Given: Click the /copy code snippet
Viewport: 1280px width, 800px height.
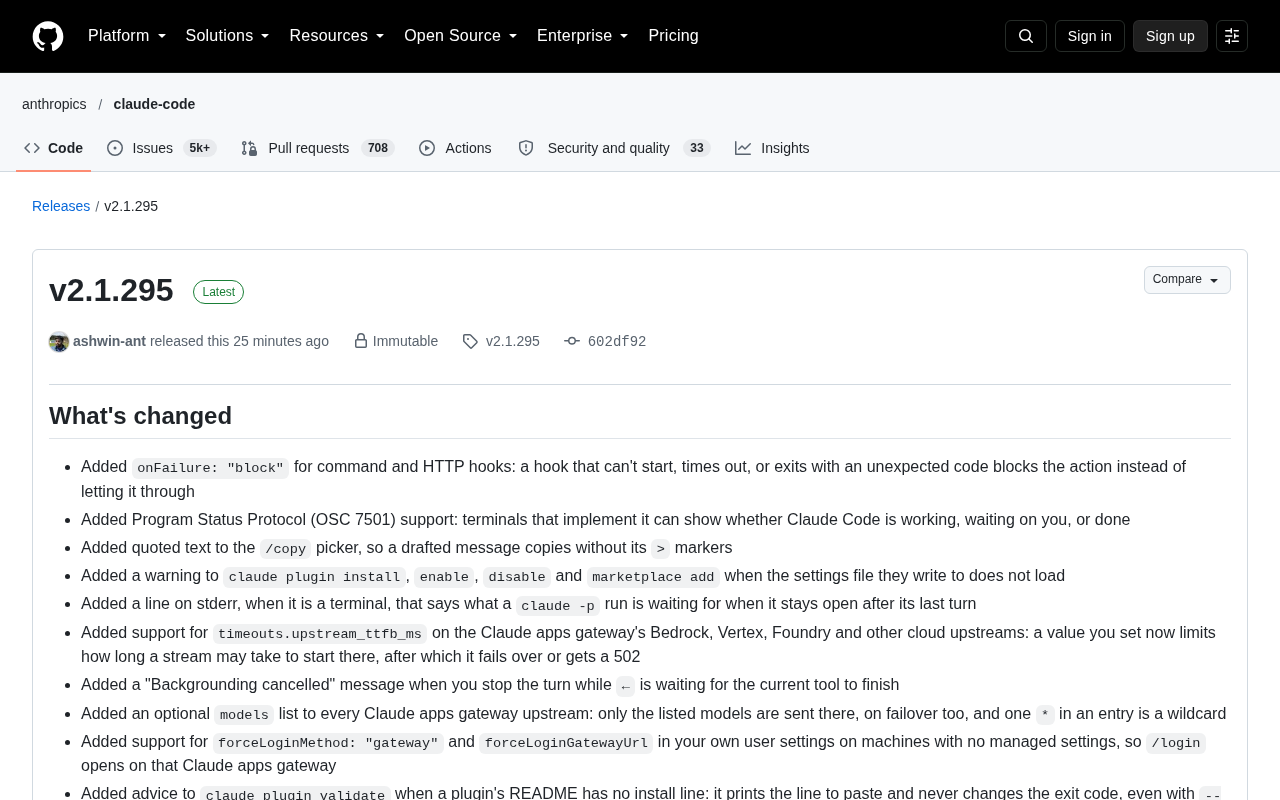Looking at the screenshot, I should [285, 549].
